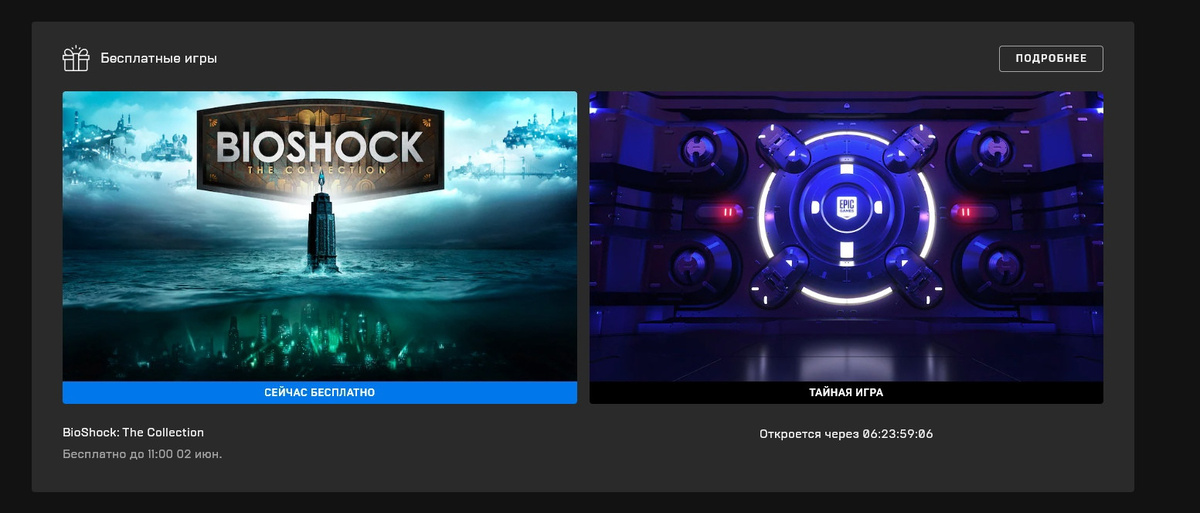
Task: Click the gift box icon beside Бесплатные игры
Action: (76, 59)
